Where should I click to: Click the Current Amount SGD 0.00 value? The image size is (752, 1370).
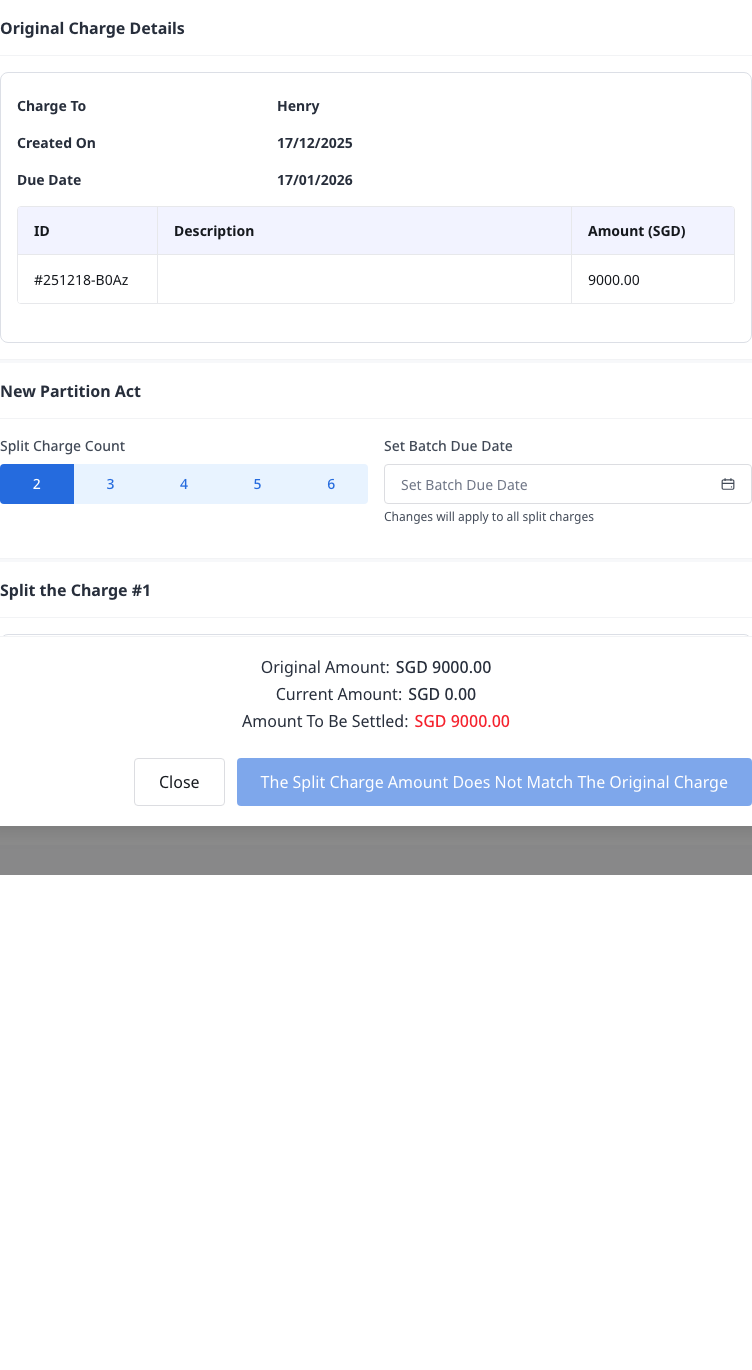point(442,694)
